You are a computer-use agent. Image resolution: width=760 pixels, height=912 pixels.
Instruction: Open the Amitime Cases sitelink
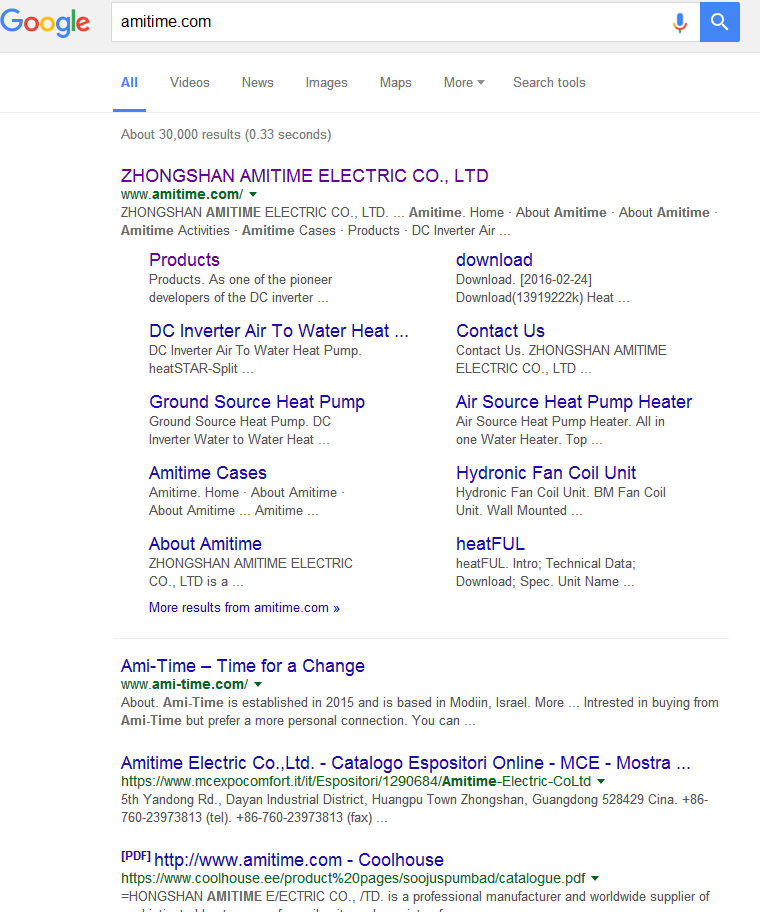208,473
